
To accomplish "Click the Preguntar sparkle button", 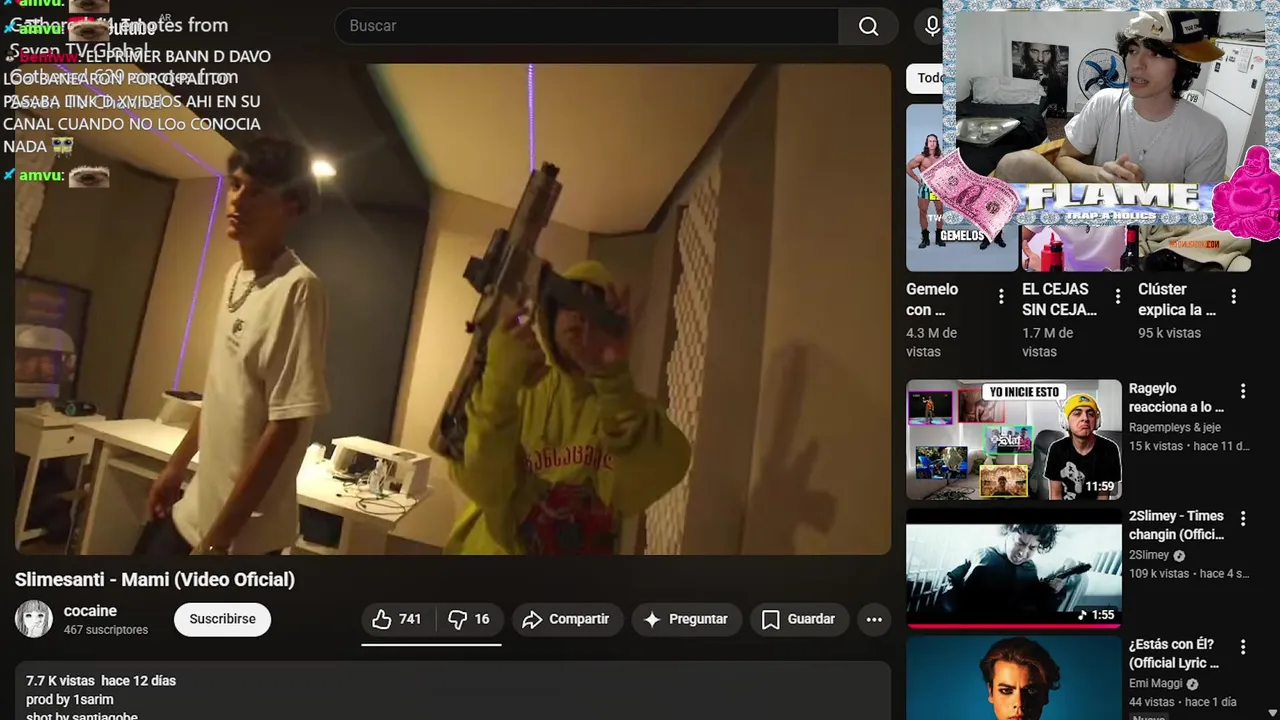I will tap(686, 619).
